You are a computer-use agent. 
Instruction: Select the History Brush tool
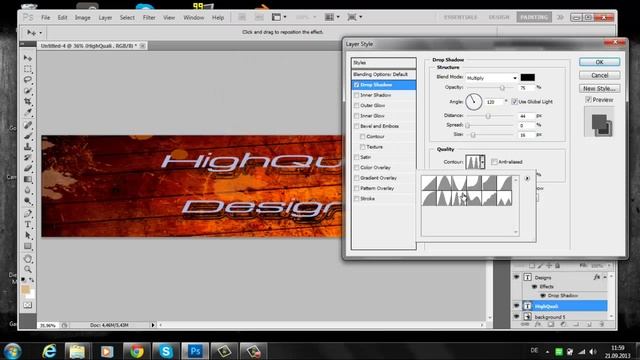[x=28, y=158]
